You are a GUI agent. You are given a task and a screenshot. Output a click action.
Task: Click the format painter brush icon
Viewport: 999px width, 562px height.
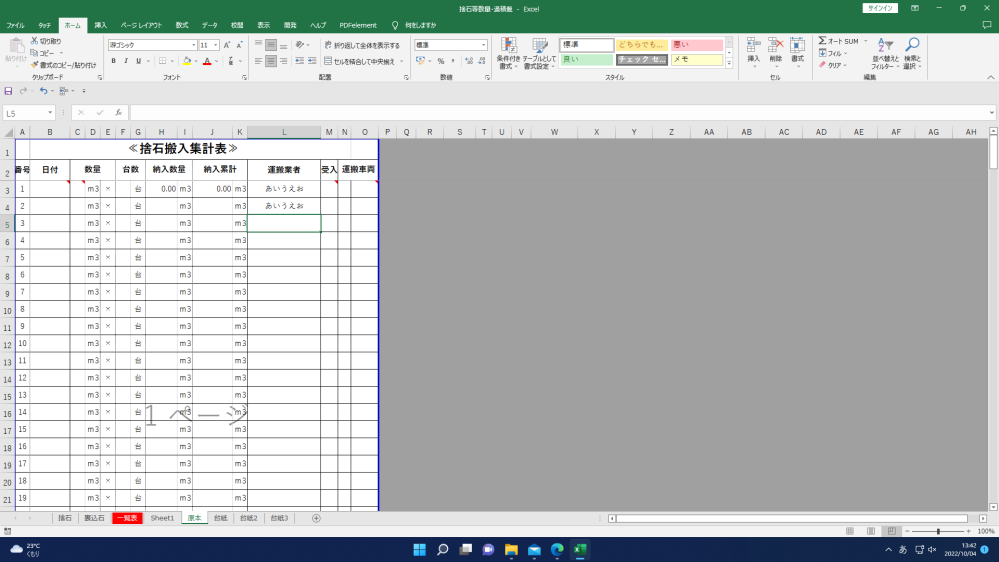click(x=35, y=65)
